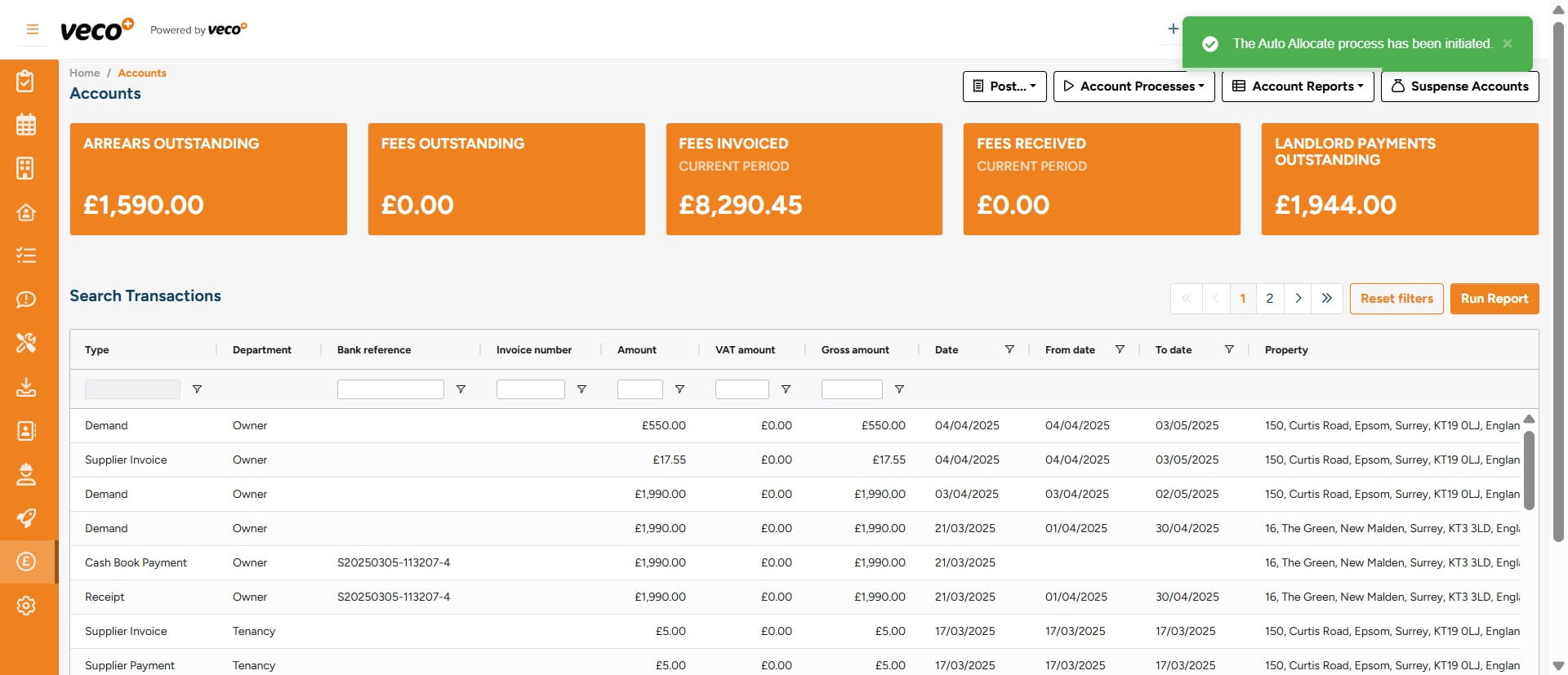Click the Run Report button
This screenshot has width=1568, height=675.
point(1494,299)
